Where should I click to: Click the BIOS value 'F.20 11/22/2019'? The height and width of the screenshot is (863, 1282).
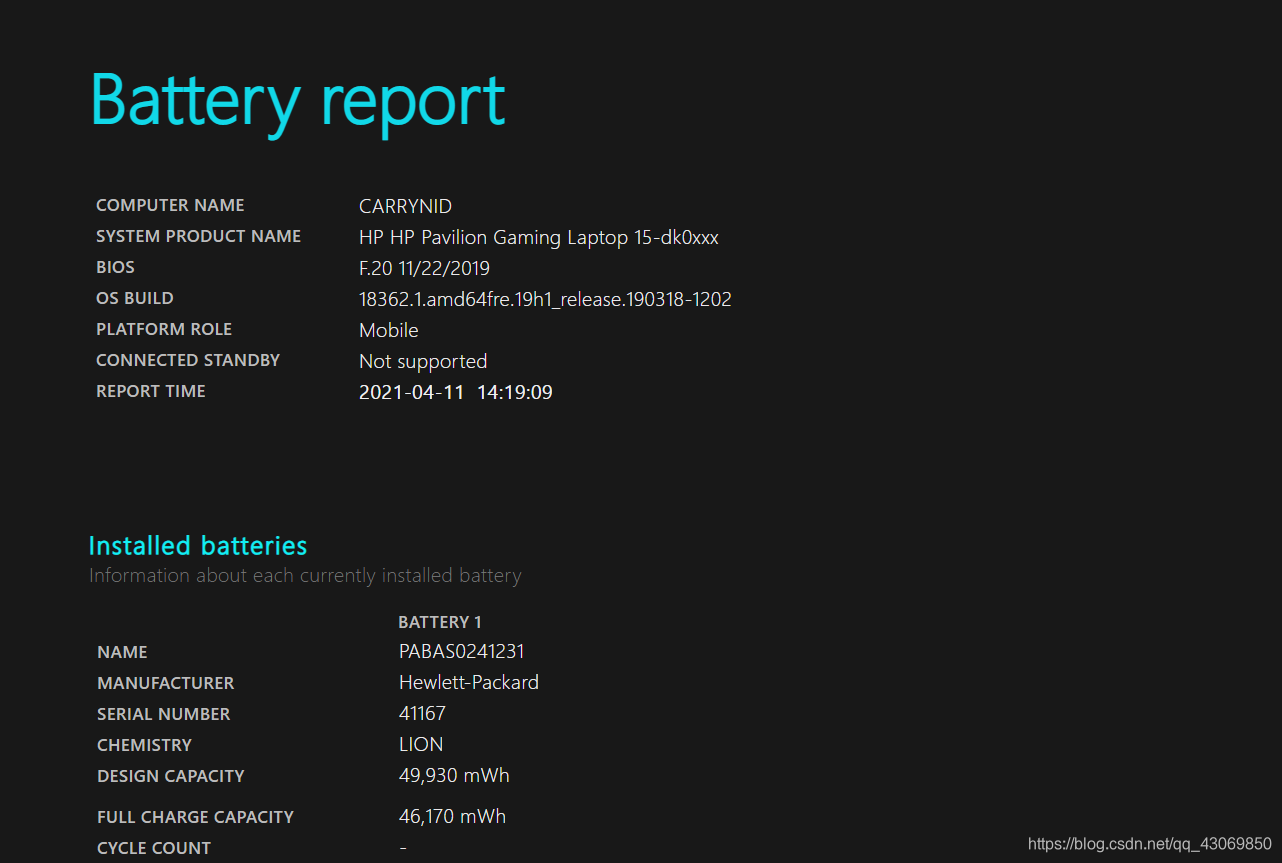pyautogui.click(x=424, y=268)
